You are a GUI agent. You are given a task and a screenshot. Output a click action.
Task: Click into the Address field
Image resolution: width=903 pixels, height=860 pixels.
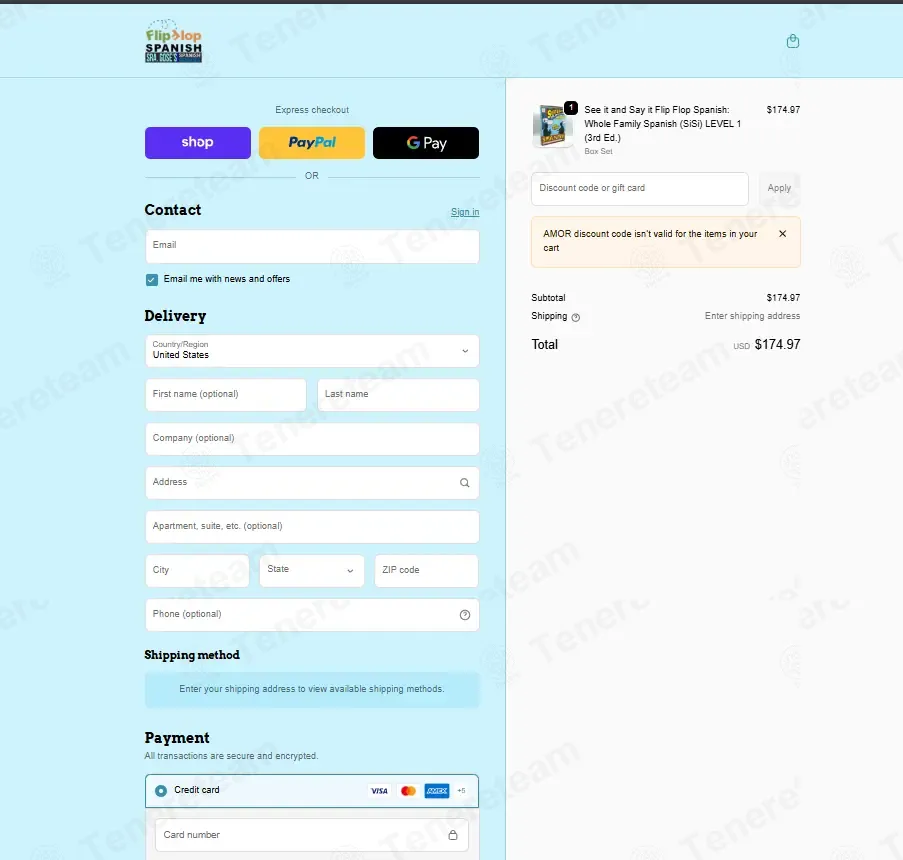[312, 483]
